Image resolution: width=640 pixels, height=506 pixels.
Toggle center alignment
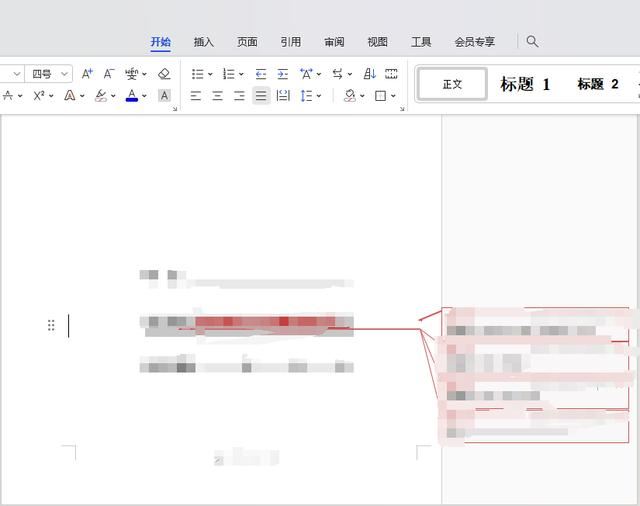point(217,96)
